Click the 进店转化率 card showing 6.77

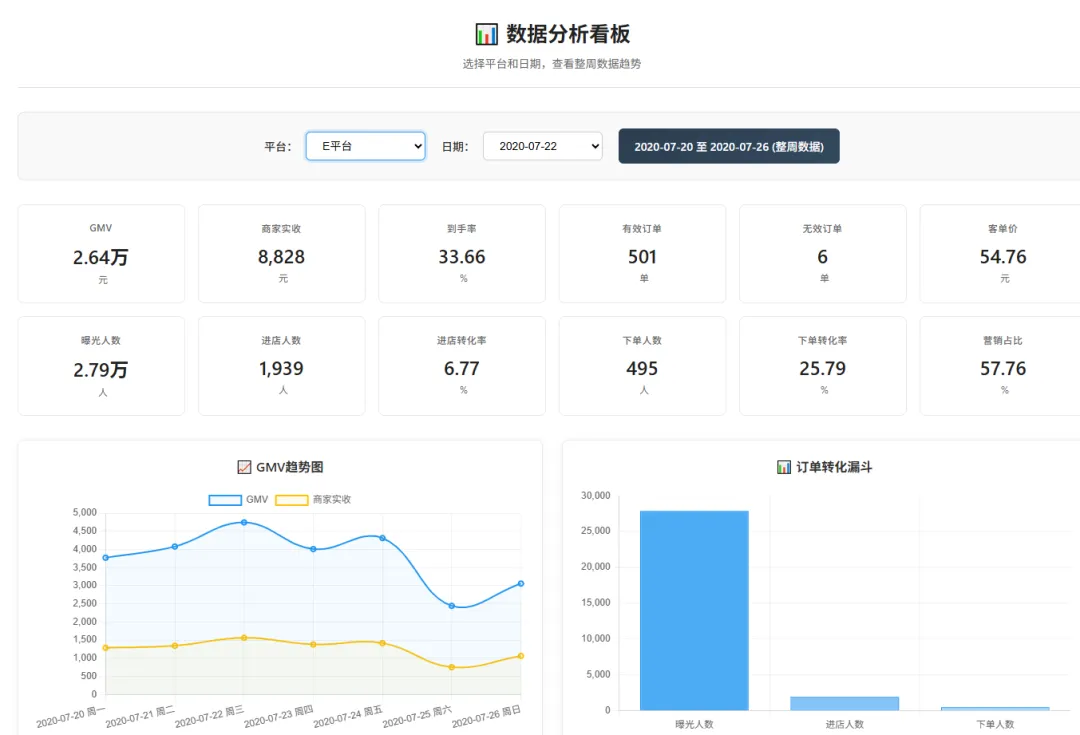[x=462, y=366]
